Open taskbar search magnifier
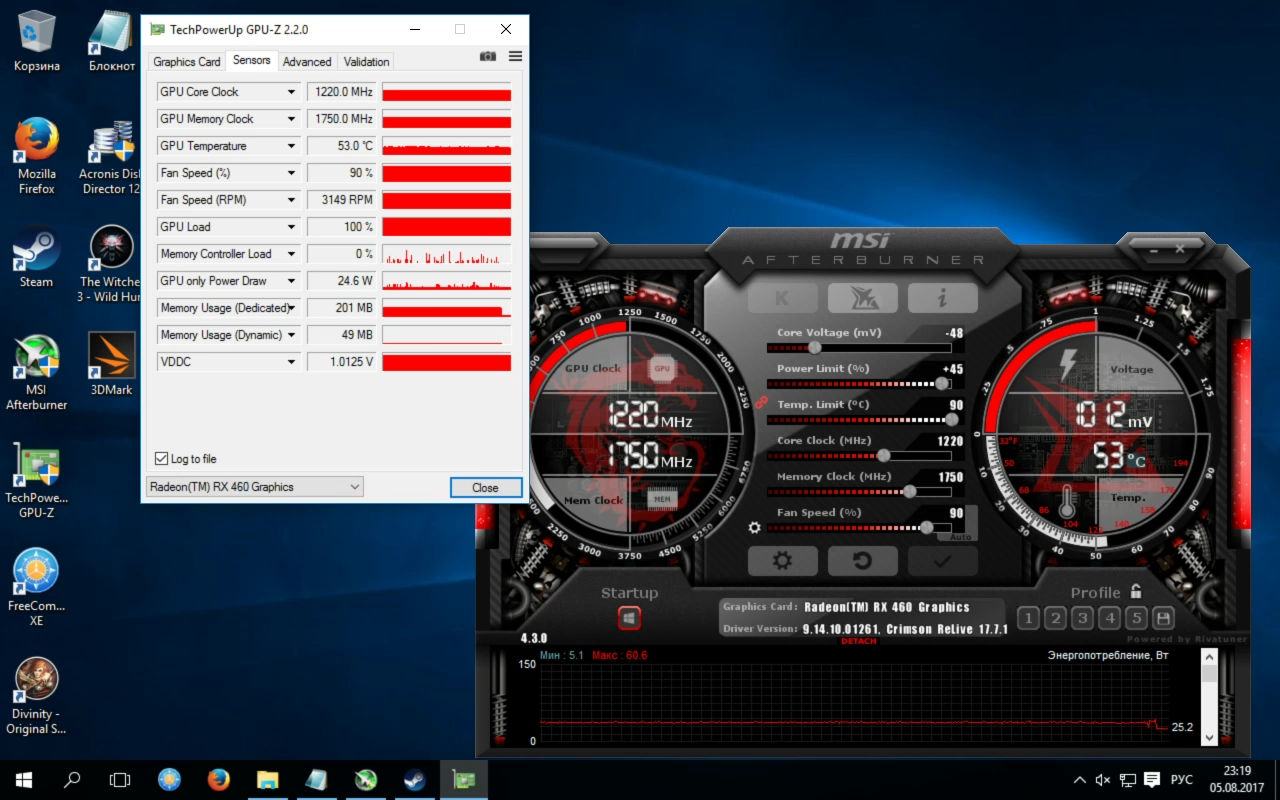The height and width of the screenshot is (800, 1280). point(72,779)
